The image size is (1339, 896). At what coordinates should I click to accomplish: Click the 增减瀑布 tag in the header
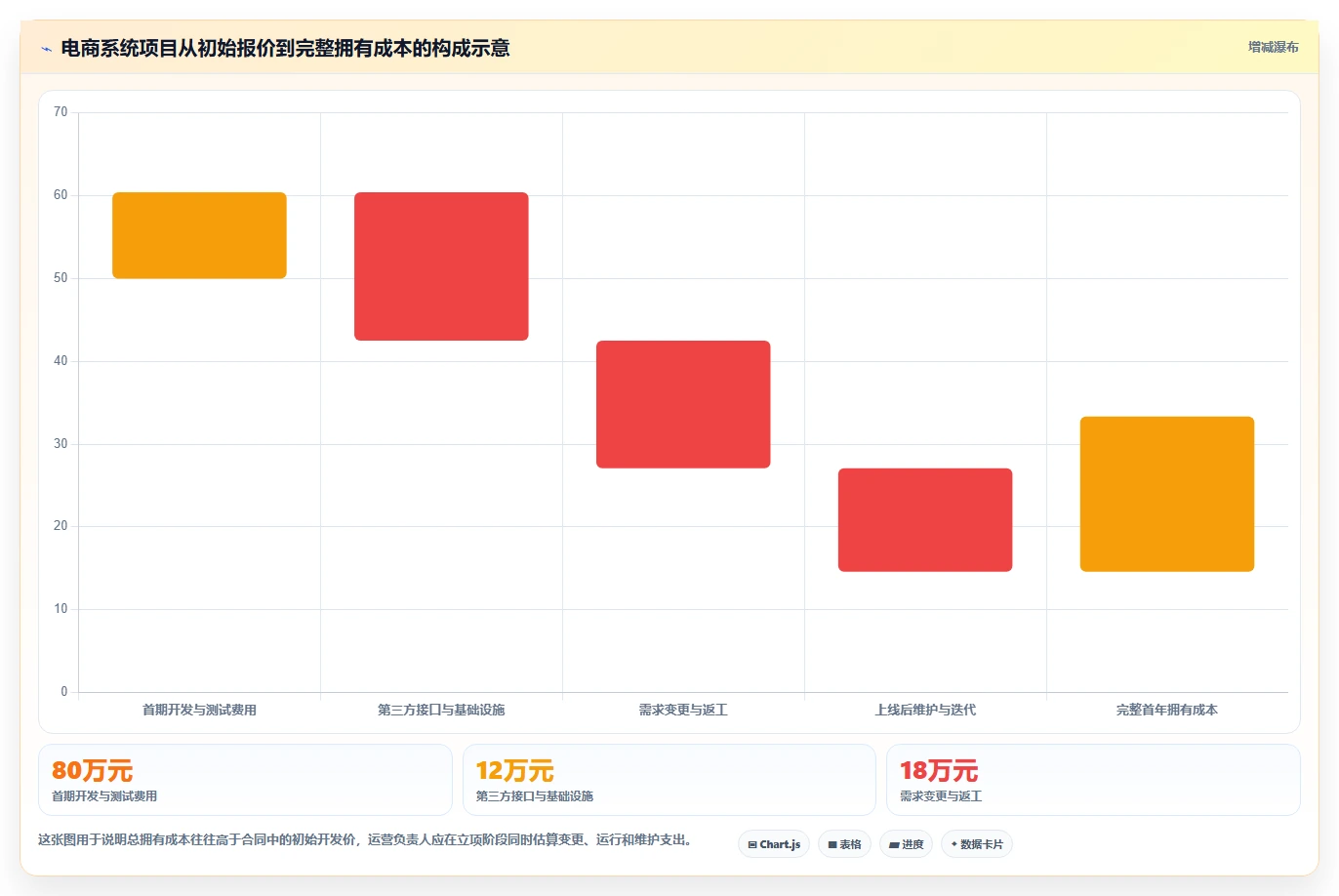click(1273, 47)
